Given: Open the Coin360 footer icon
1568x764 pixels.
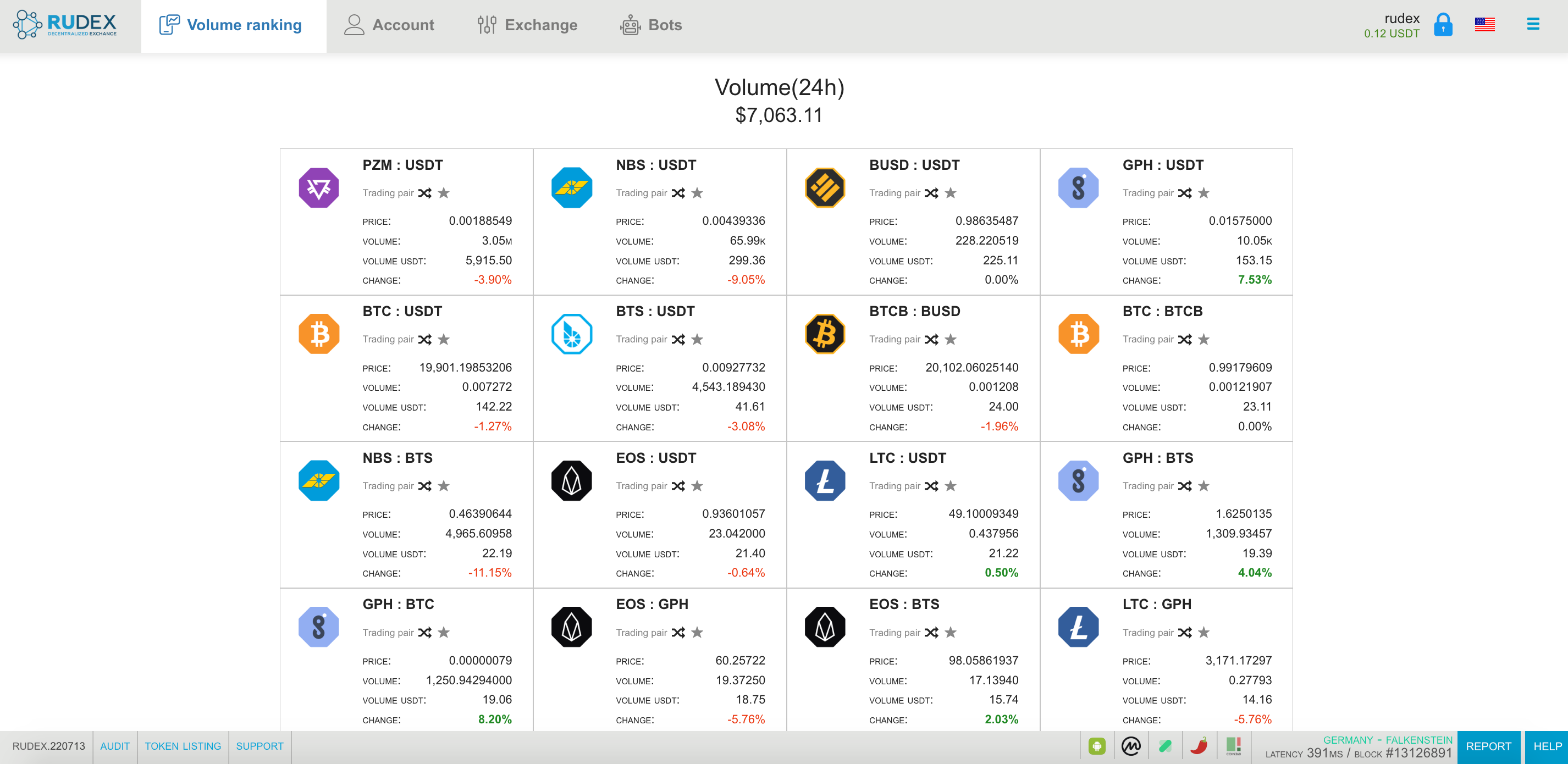Looking at the screenshot, I should click(1233, 746).
